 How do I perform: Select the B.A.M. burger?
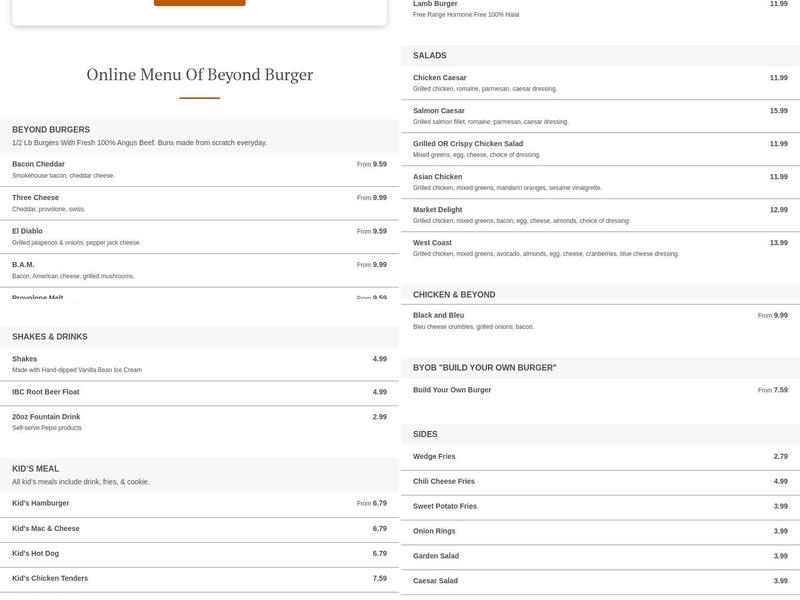[199, 270]
